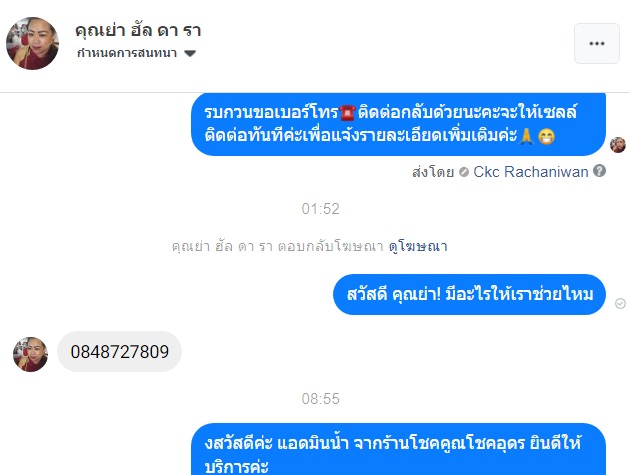Click the 01:52 timestamp
This screenshot has width=630, height=475.
click(320, 209)
